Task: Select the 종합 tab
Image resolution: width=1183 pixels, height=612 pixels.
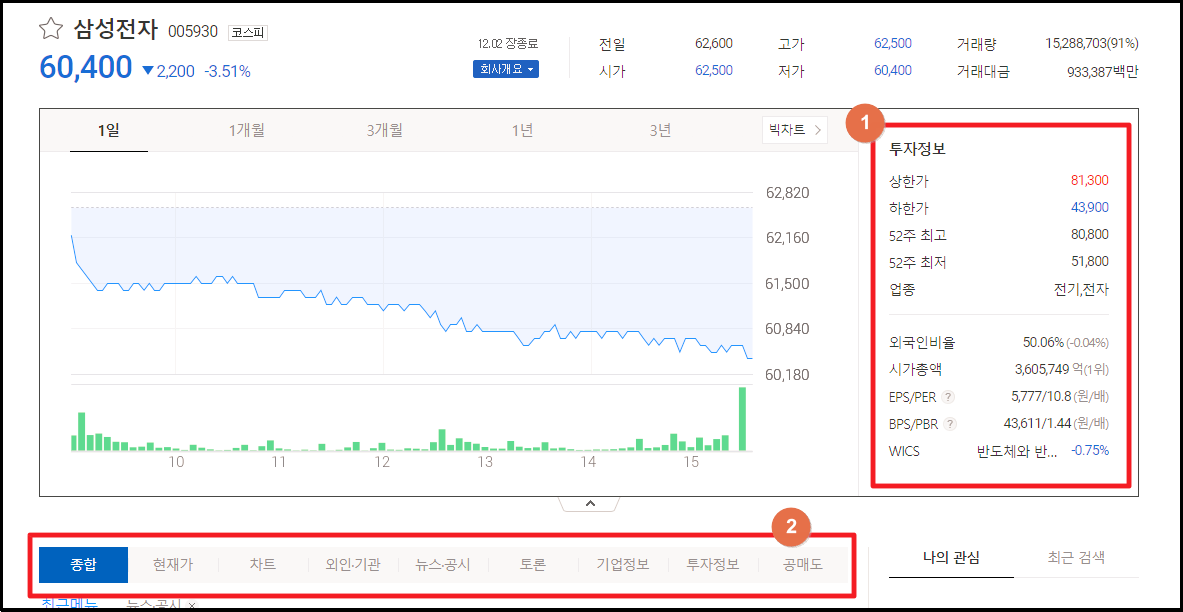Action: pyautogui.click(x=84, y=565)
